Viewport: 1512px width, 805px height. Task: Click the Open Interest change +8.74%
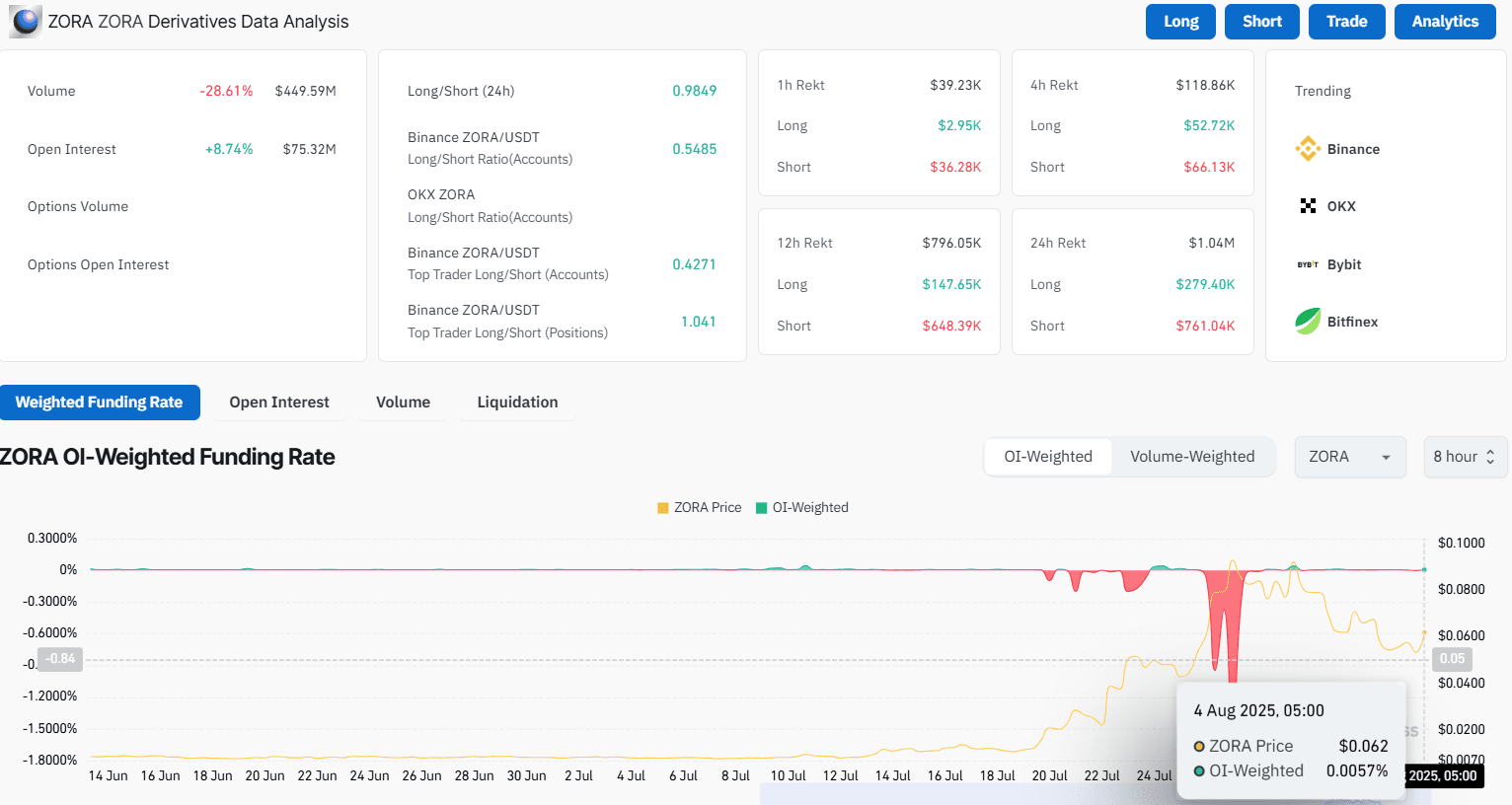coord(229,149)
